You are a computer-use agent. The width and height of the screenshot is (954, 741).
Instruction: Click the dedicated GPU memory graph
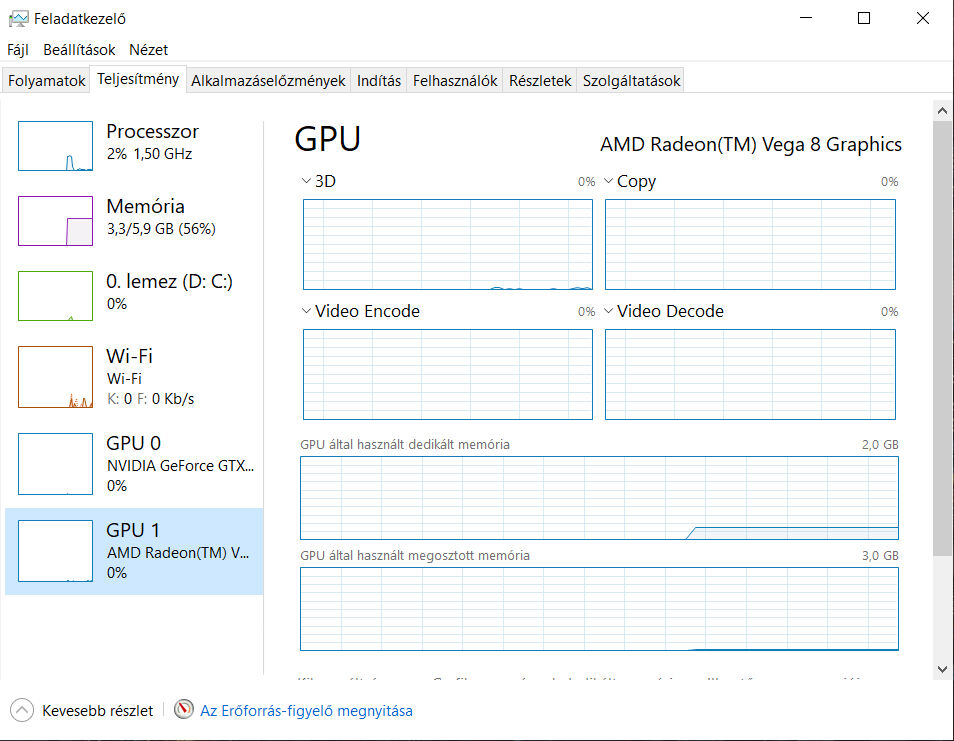click(x=599, y=498)
